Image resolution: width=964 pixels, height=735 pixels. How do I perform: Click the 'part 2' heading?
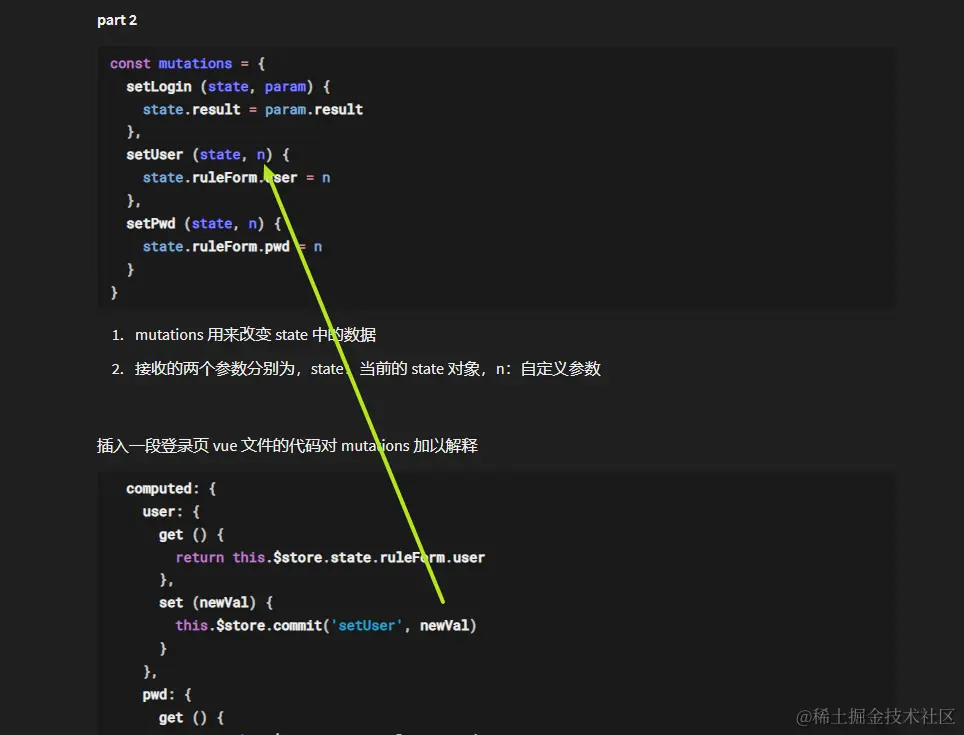[117, 20]
